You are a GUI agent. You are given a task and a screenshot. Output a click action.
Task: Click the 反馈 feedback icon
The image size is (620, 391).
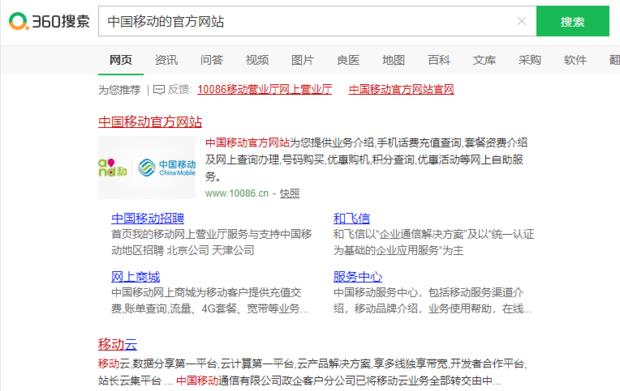tap(159, 90)
